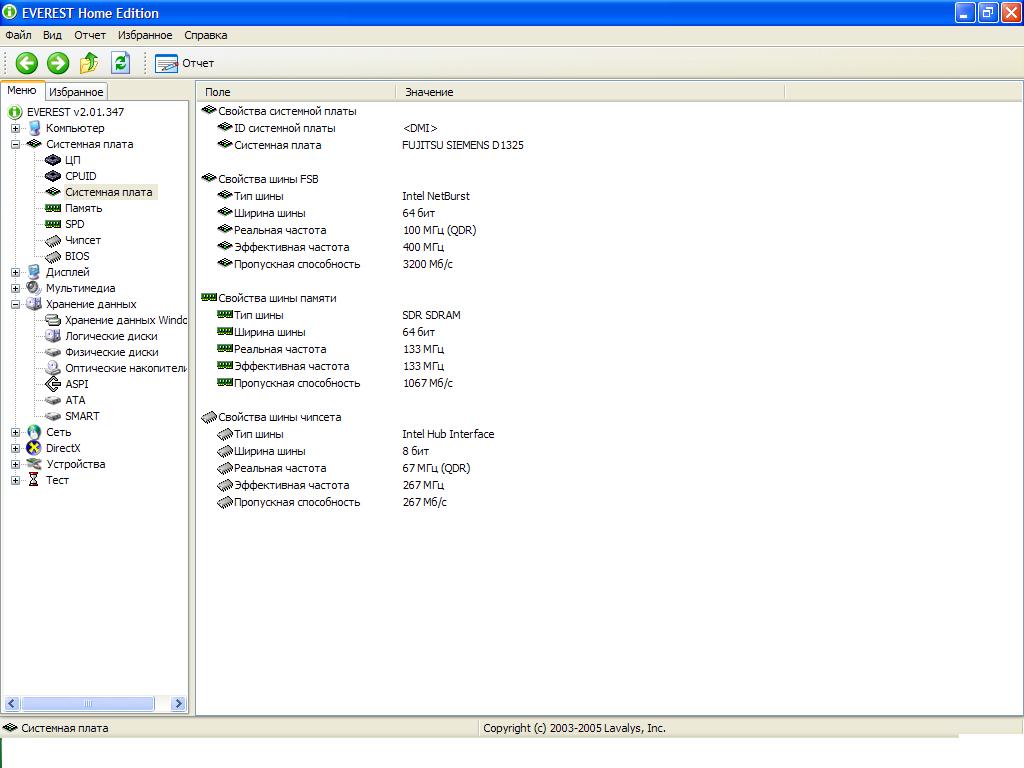Open the Отчет report toolbar button

[x=185, y=63]
